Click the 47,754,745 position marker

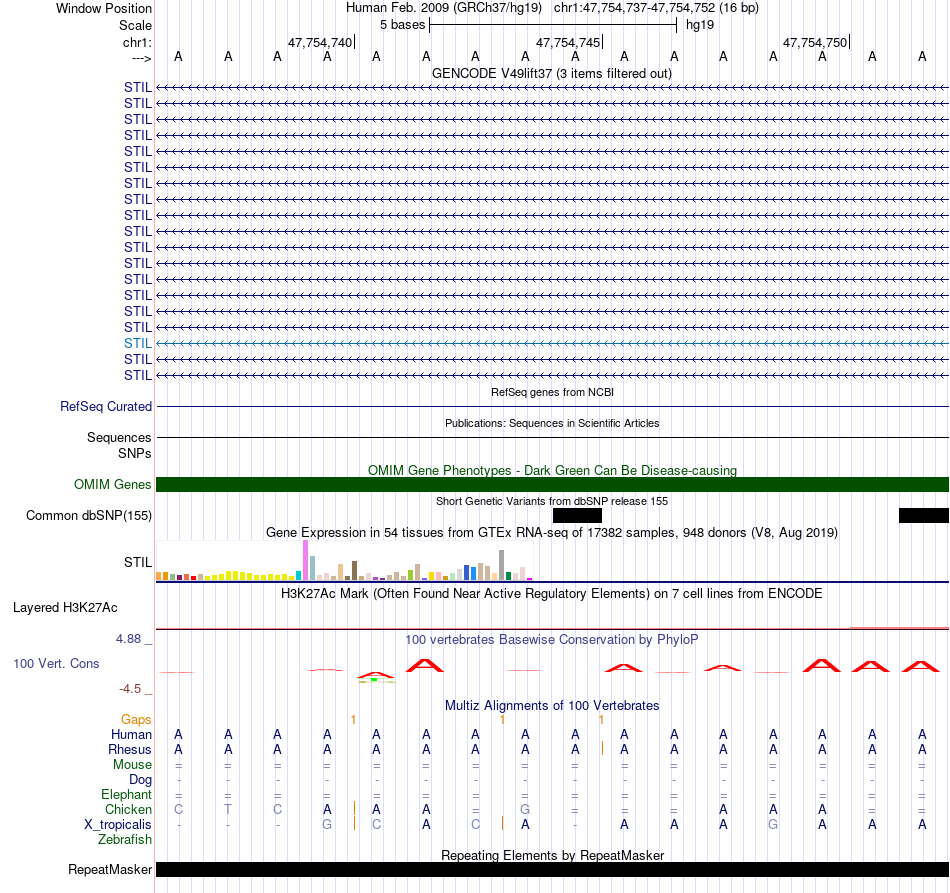tap(568, 42)
